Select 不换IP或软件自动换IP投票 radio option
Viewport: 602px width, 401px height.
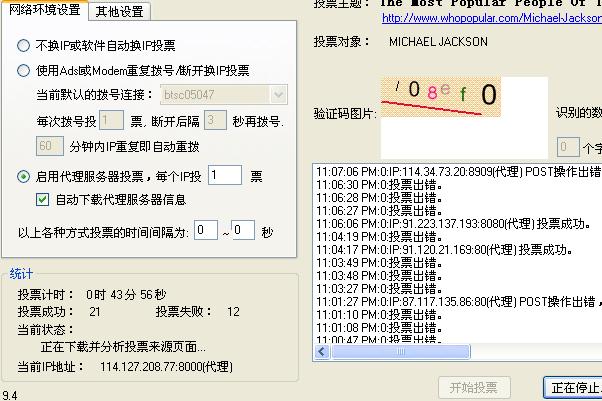pyautogui.click(x=24, y=46)
